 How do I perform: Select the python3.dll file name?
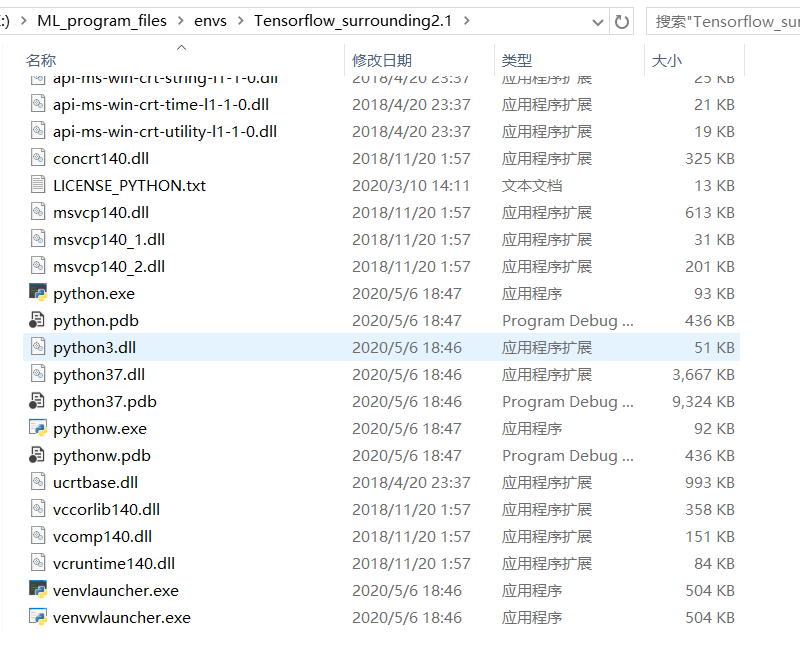click(x=94, y=347)
